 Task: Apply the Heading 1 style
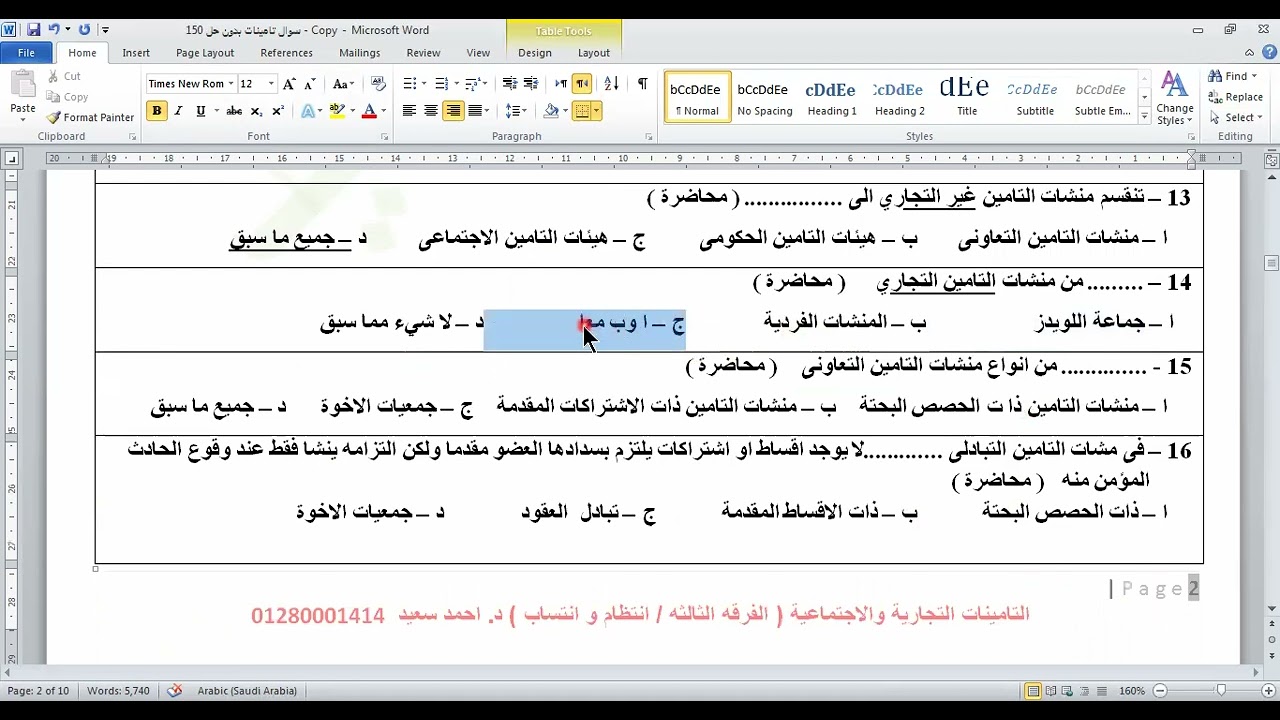(x=831, y=97)
